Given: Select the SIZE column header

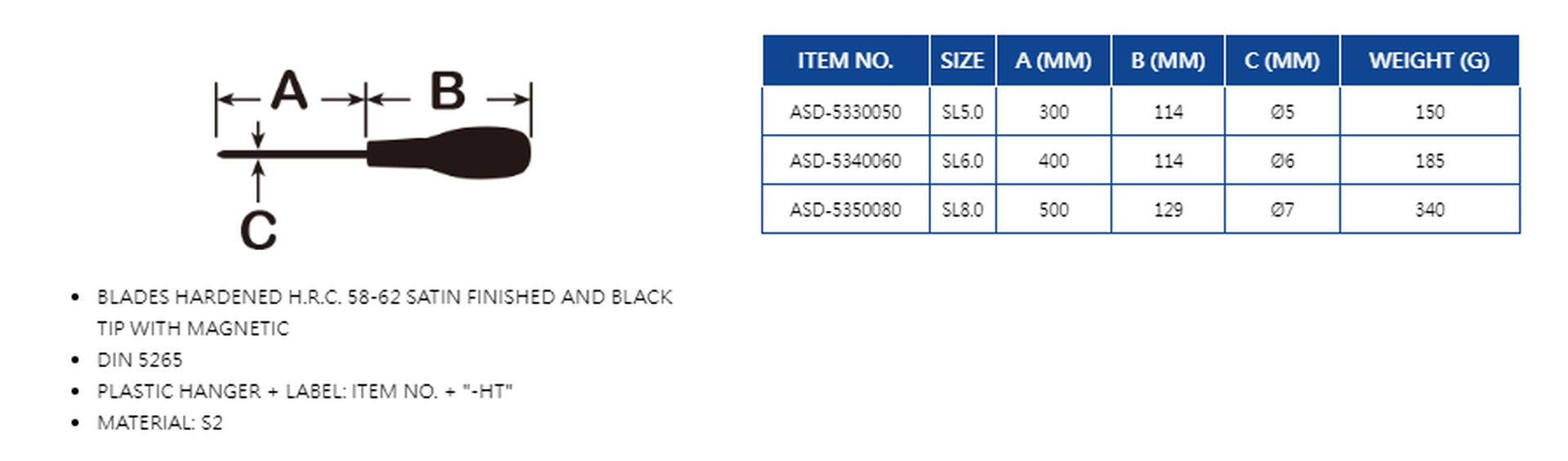Looking at the screenshot, I should click(x=962, y=60).
